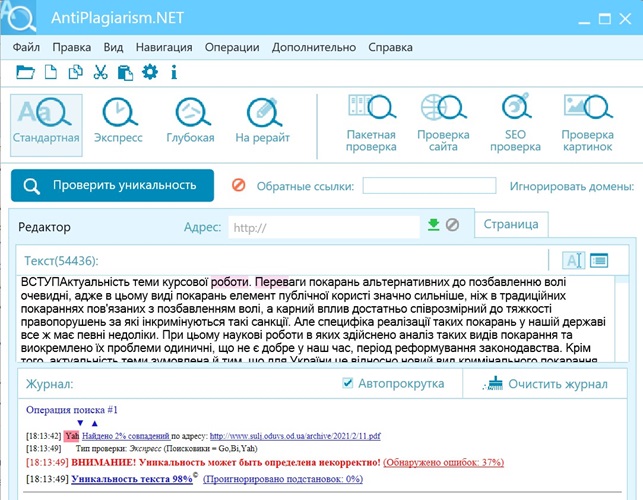
Task: Show program info via the i icon
Action: (x=174, y=72)
